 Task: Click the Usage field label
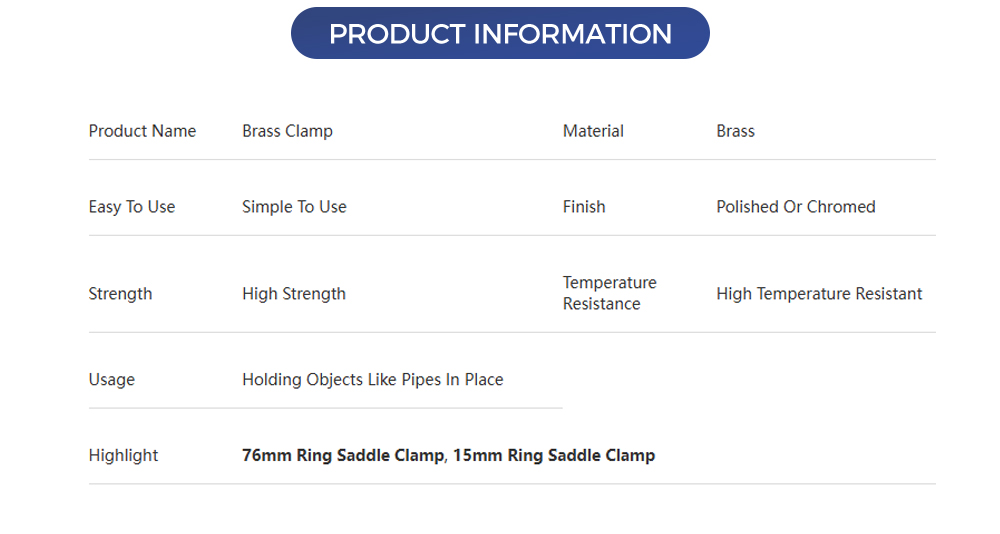pyautogui.click(x=111, y=380)
